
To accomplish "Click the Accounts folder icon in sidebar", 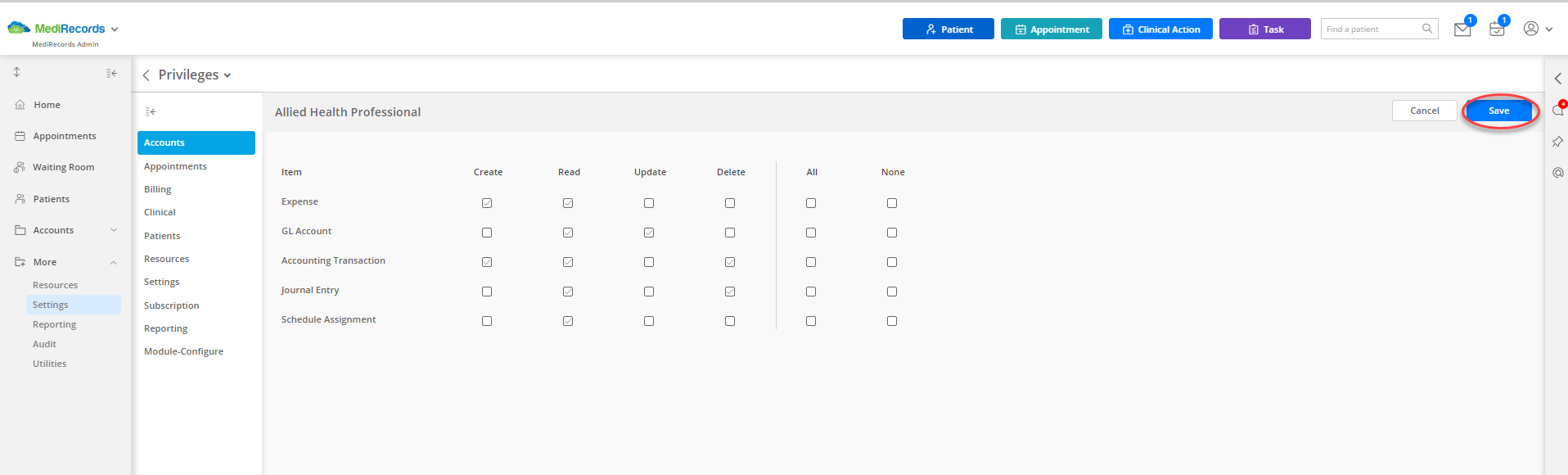I will click(20, 230).
